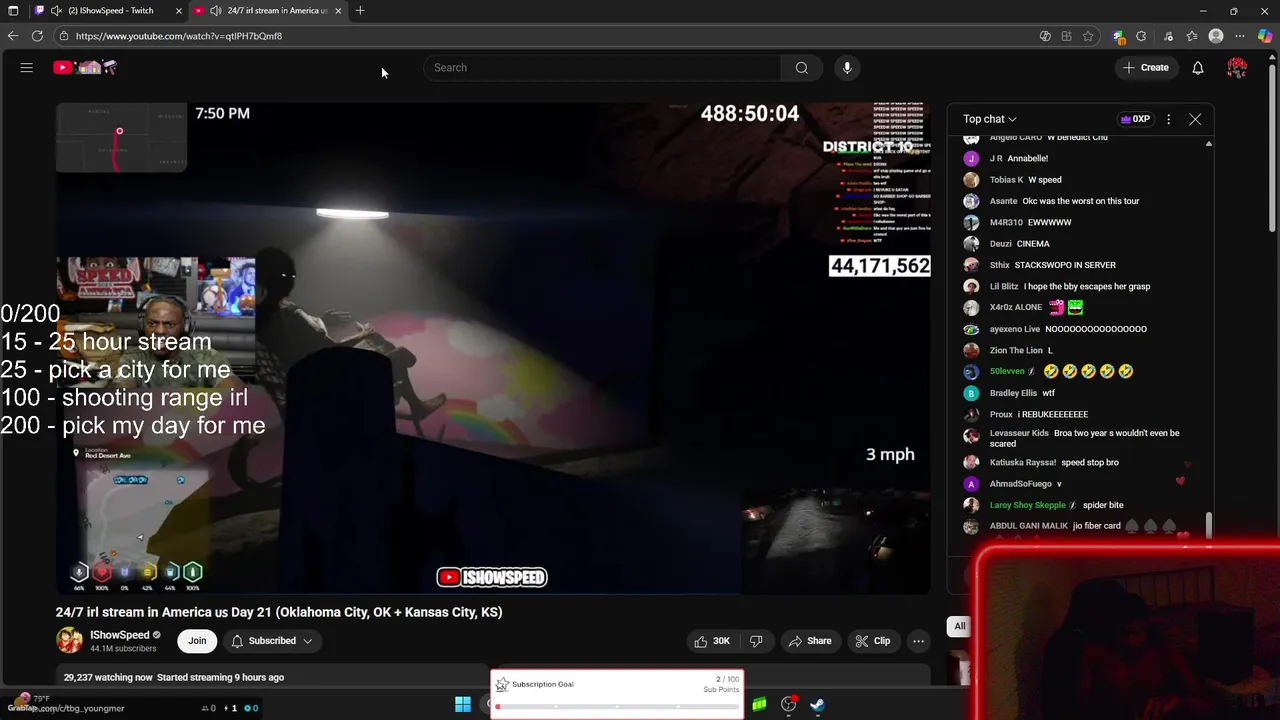The height and width of the screenshot is (720, 1280).
Task: Open the IShowSpeed channel avatar
Action: [69, 641]
